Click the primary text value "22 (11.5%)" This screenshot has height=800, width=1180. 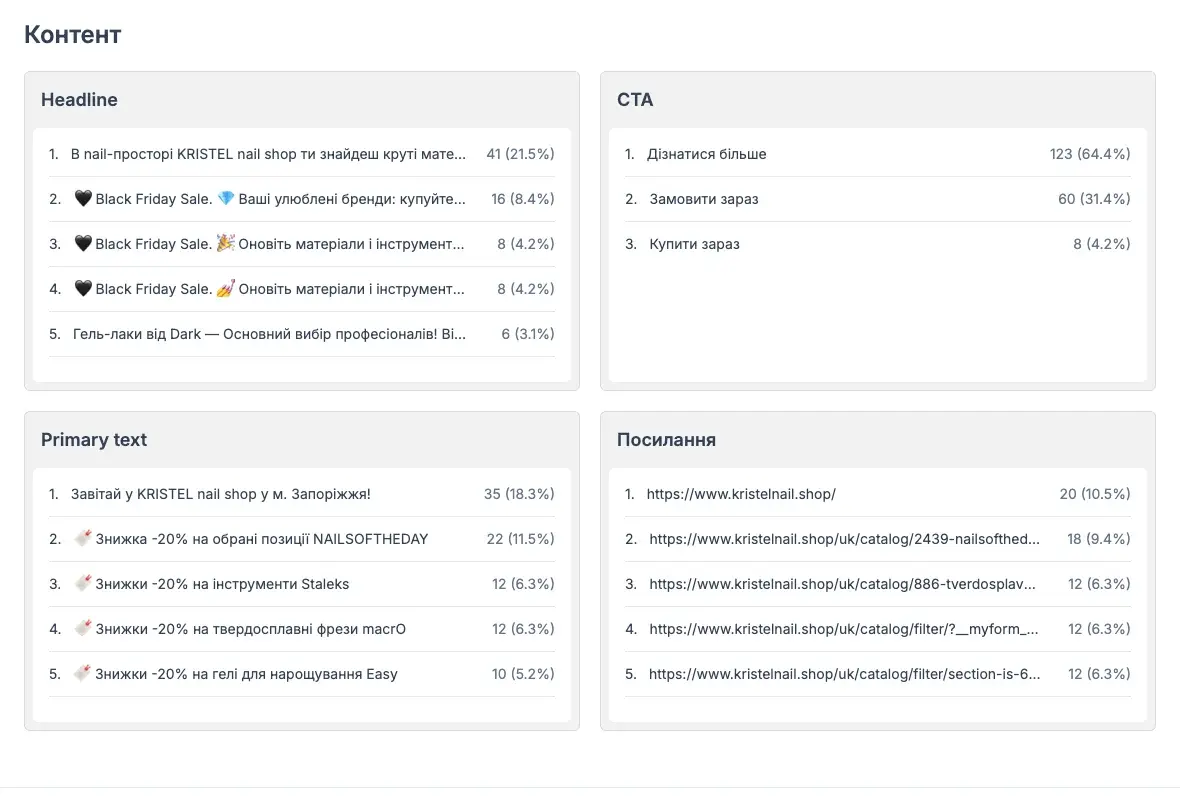(x=521, y=539)
